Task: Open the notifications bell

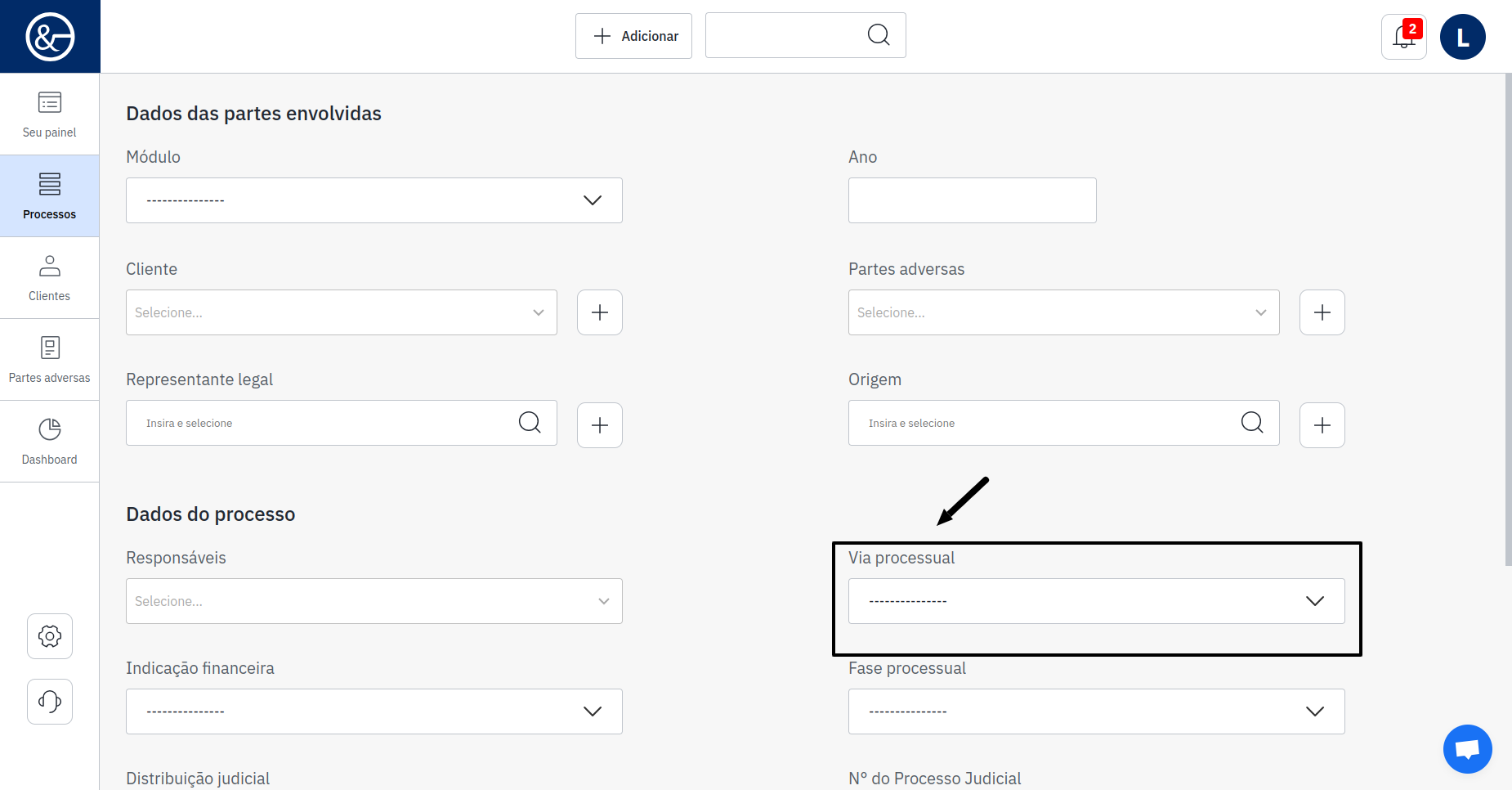Action: [1403, 37]
